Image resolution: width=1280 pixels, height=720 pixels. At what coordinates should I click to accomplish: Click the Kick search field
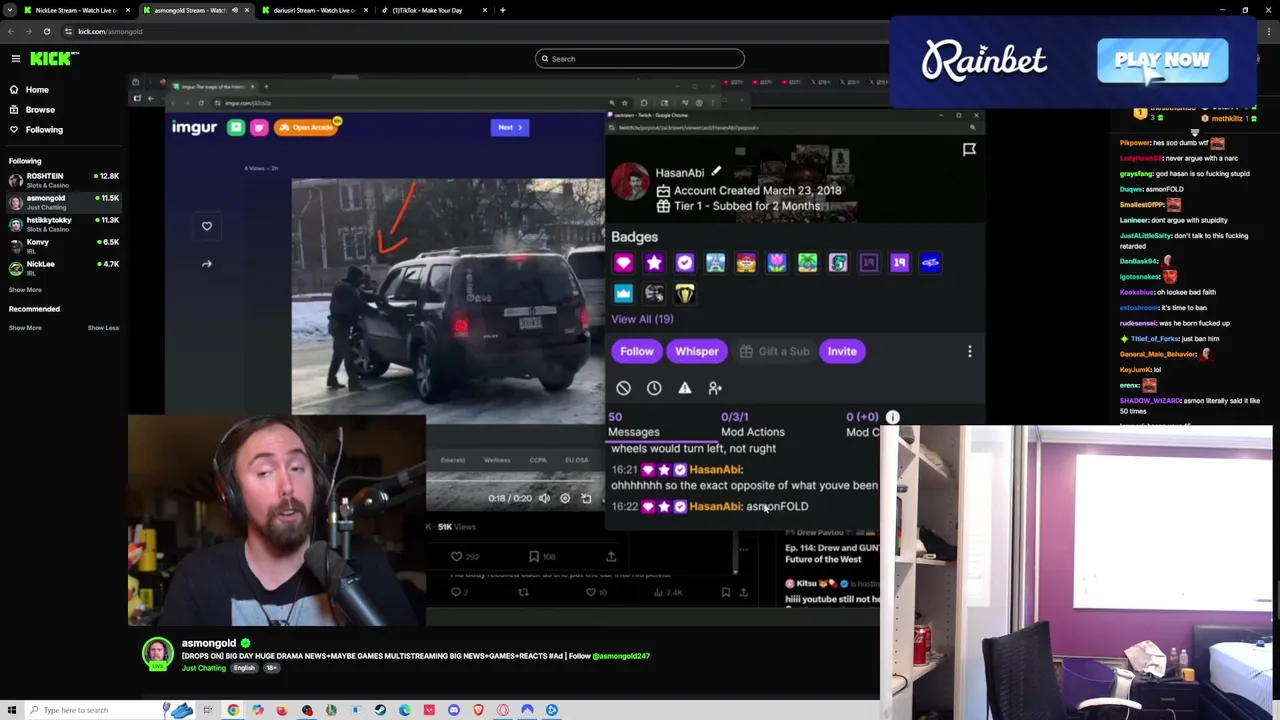pyautogui.click(x=640, y=59)
